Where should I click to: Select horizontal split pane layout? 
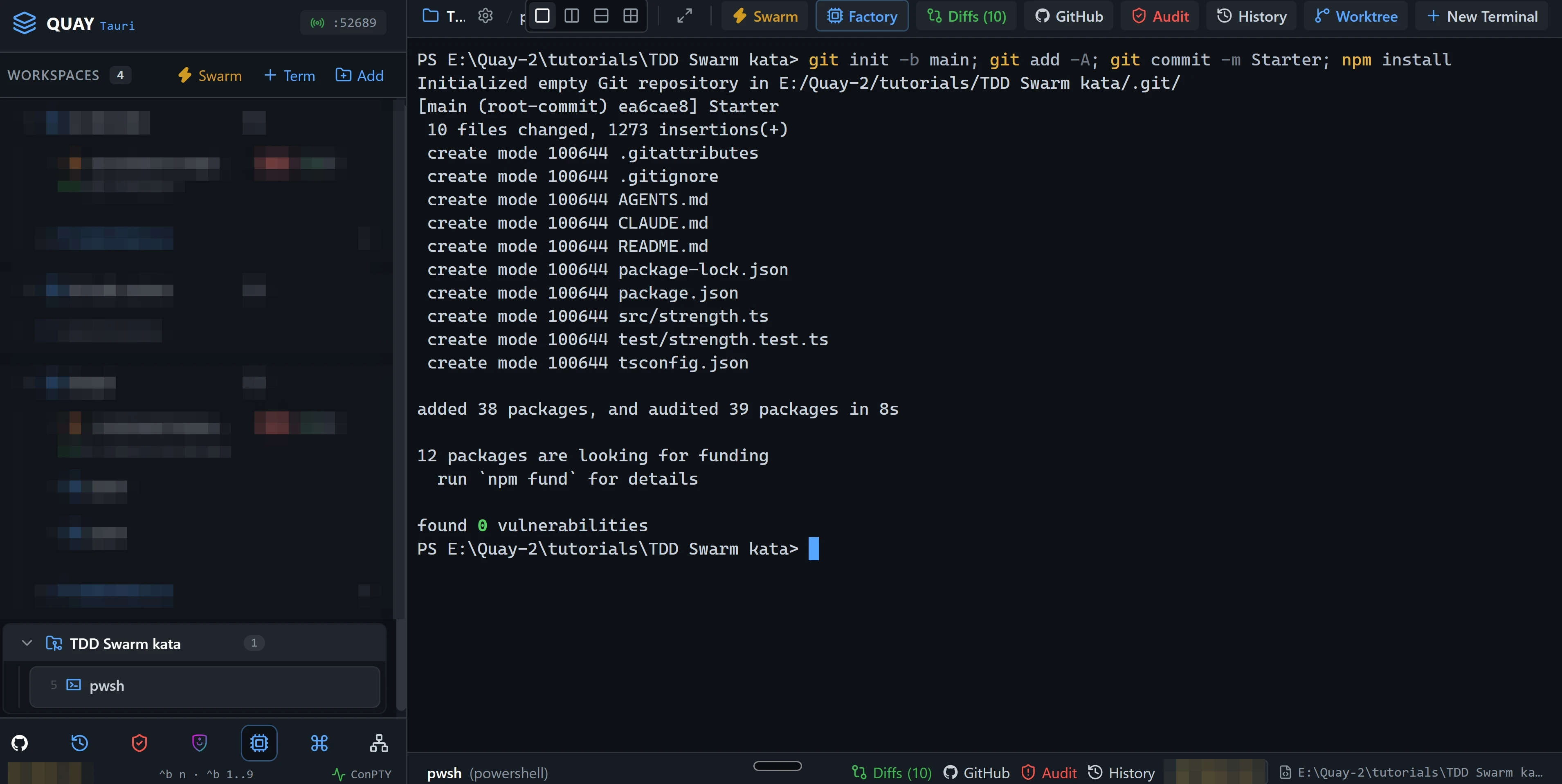601,16
